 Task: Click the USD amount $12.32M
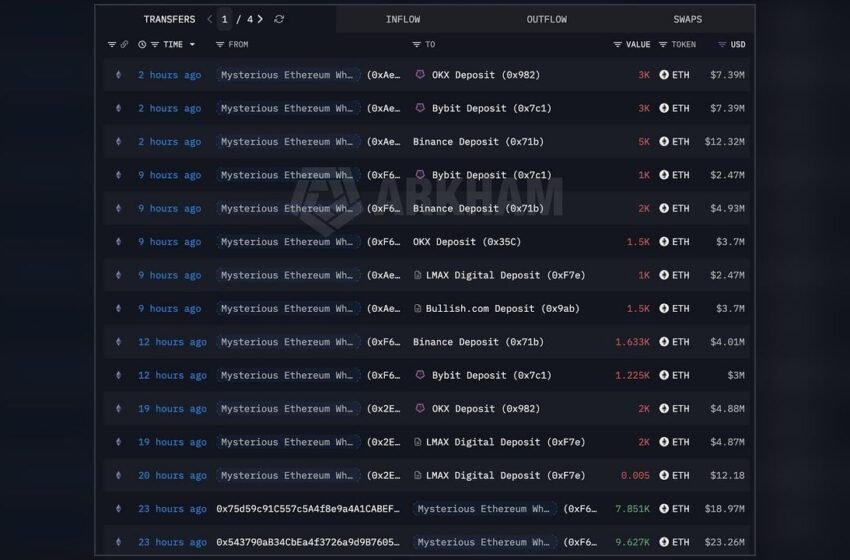coord(724,141)
